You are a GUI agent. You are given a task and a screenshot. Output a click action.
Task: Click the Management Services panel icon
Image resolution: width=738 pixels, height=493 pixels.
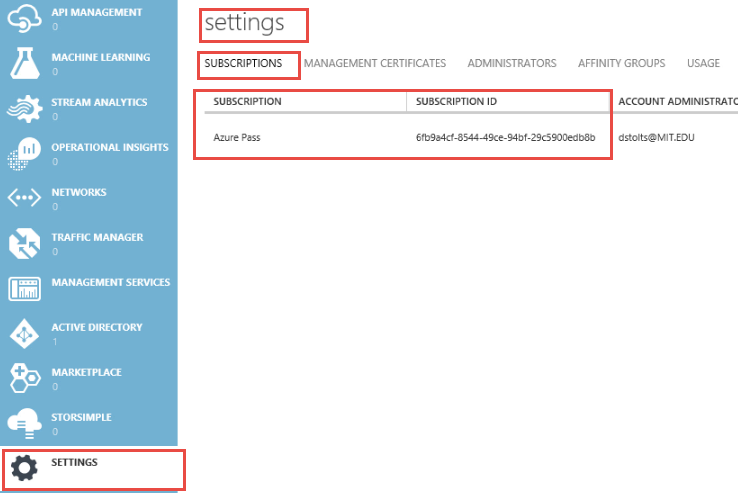[24, 288]
